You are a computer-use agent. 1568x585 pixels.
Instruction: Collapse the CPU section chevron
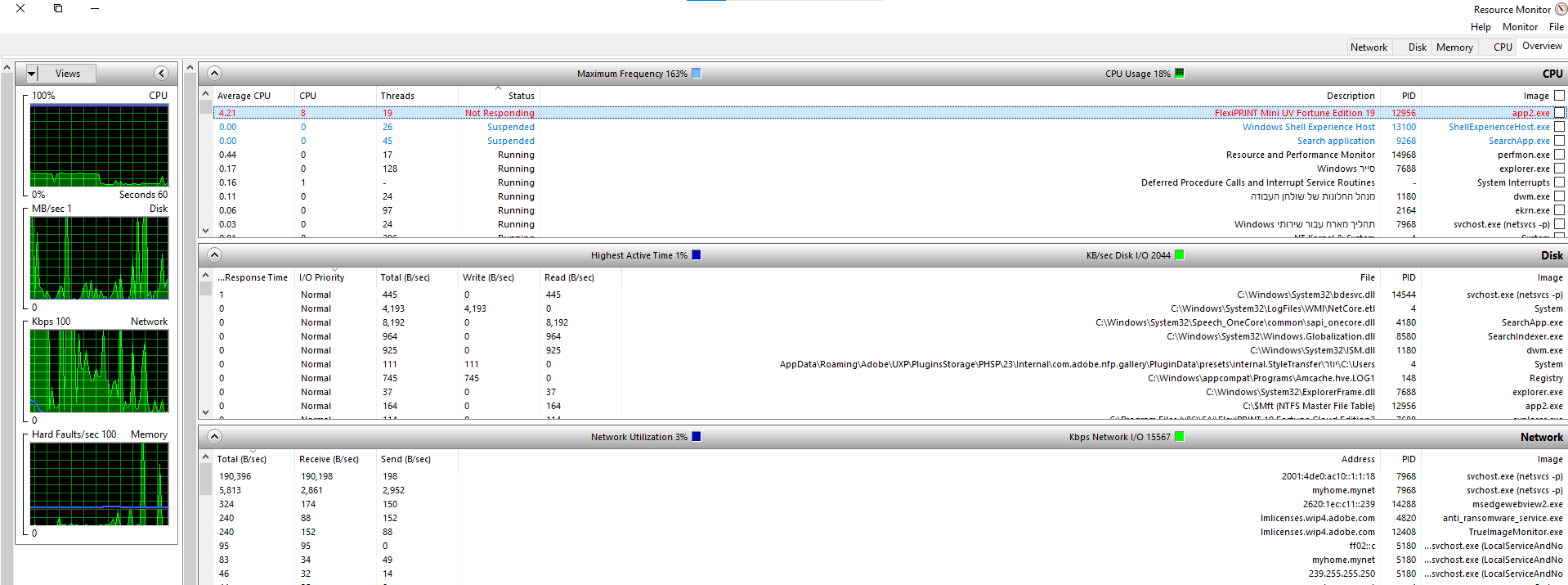[214, 74]
